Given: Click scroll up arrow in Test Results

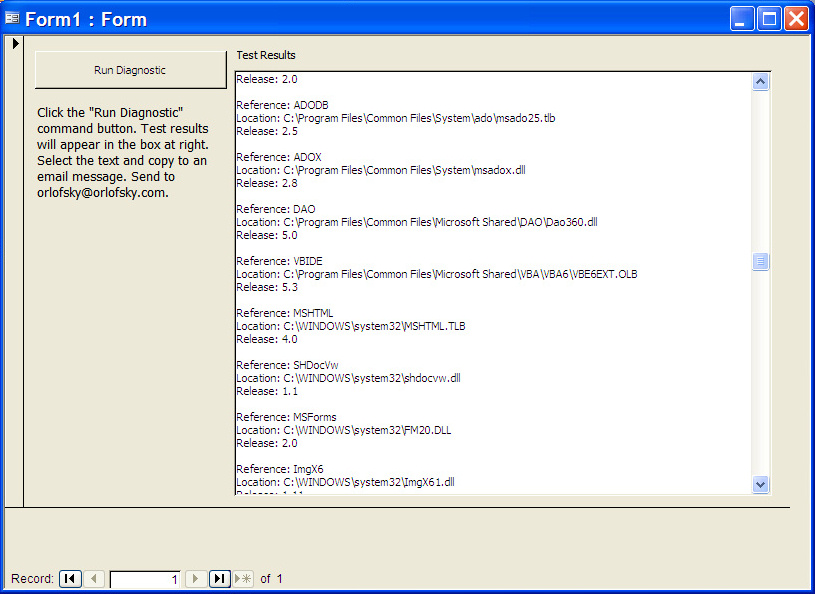Looking at the screenshot, I should coord(760,82).
